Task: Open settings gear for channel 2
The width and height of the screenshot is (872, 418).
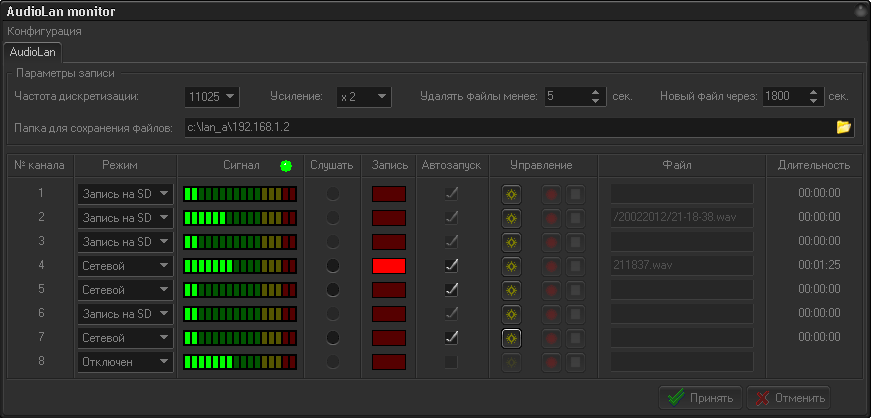Action: point(511,218)
